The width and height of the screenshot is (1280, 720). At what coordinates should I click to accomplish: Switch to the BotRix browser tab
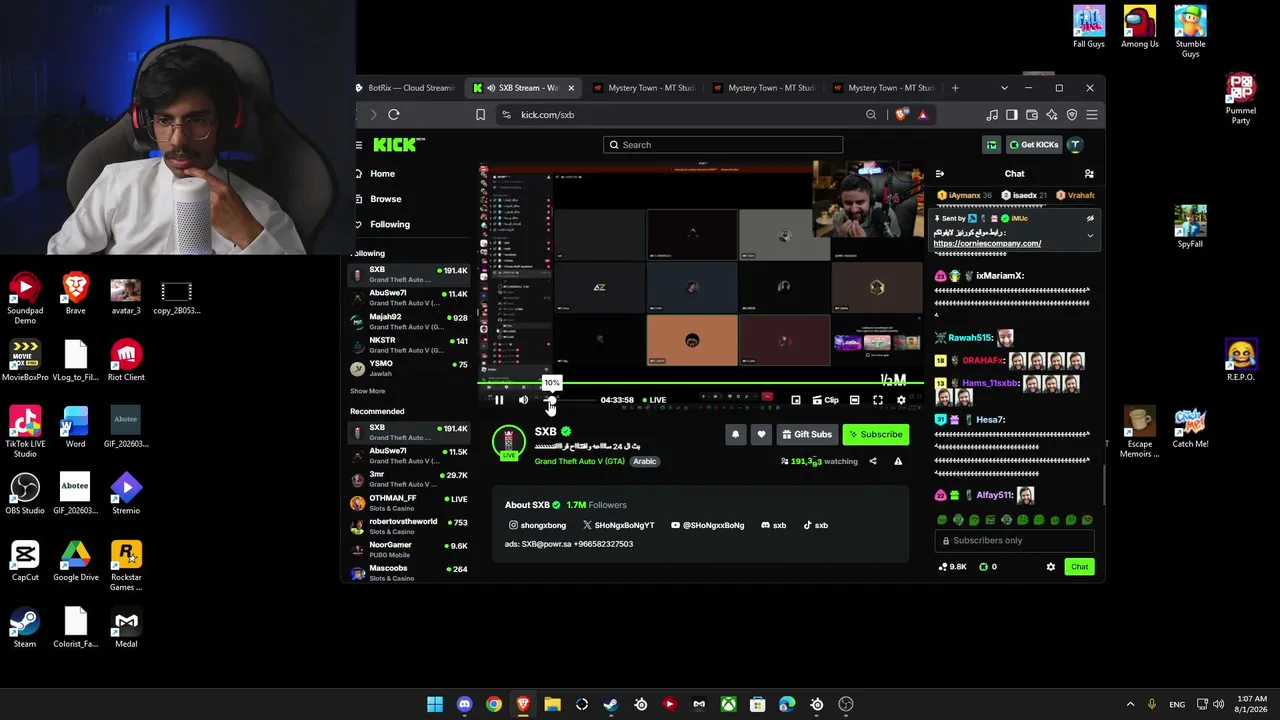click(x=405, y=88)
